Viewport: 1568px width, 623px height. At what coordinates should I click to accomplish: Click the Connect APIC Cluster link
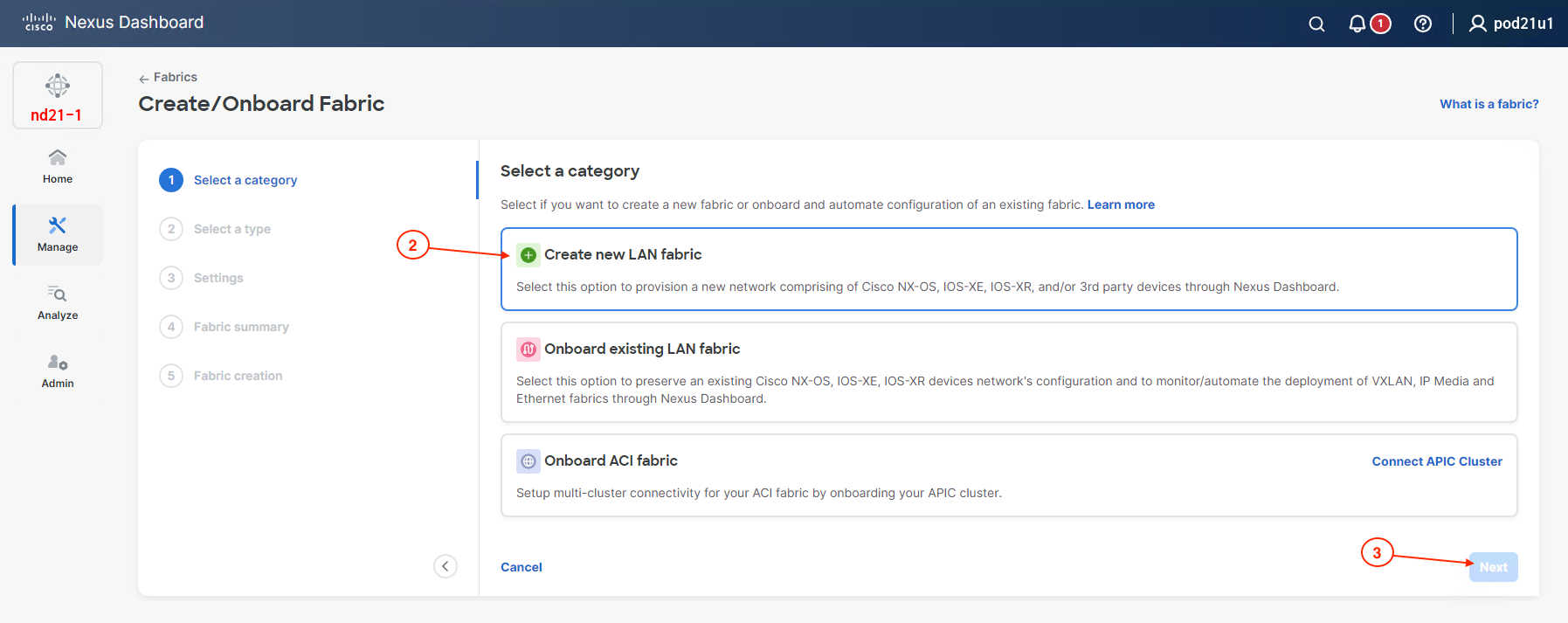pos(1436,461)
